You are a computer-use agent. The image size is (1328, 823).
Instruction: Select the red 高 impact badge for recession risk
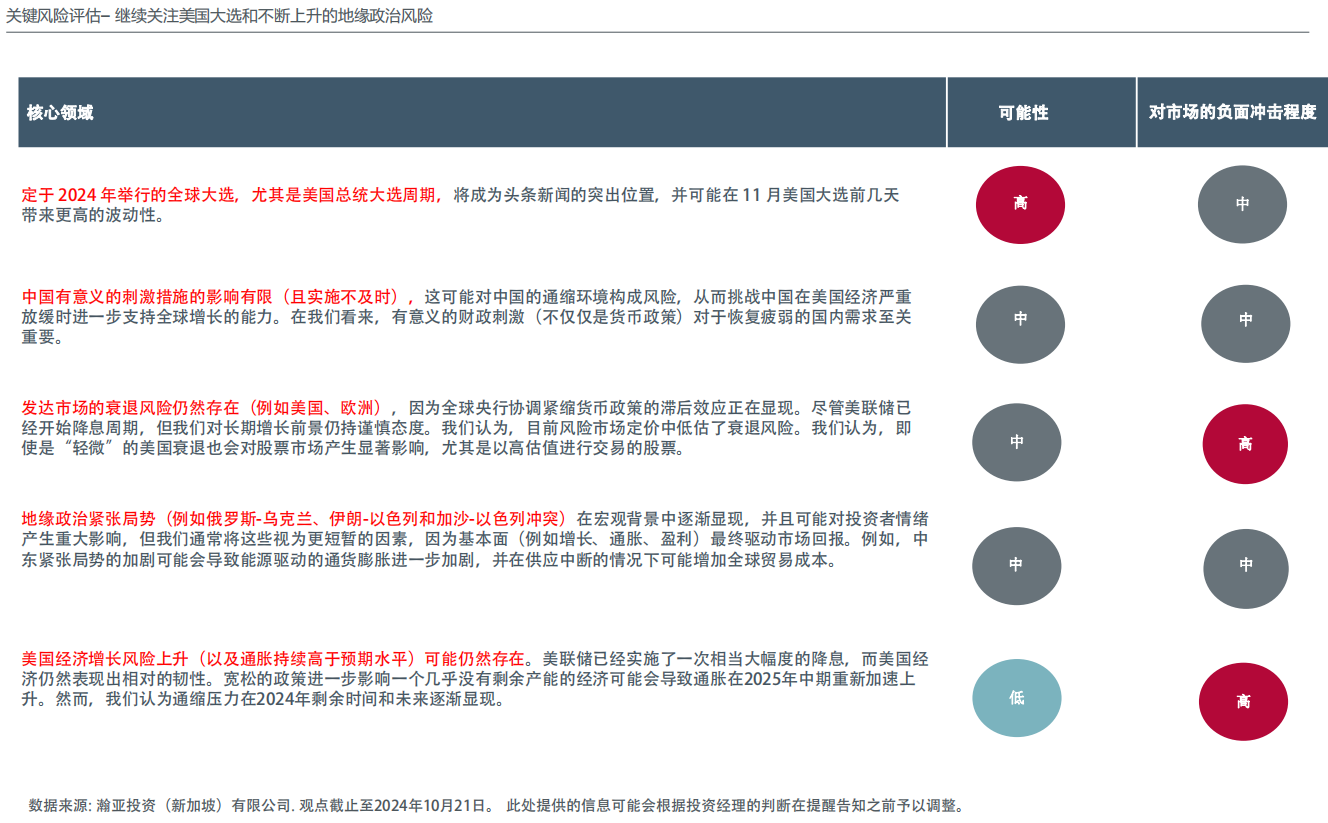coord(1245,443)
